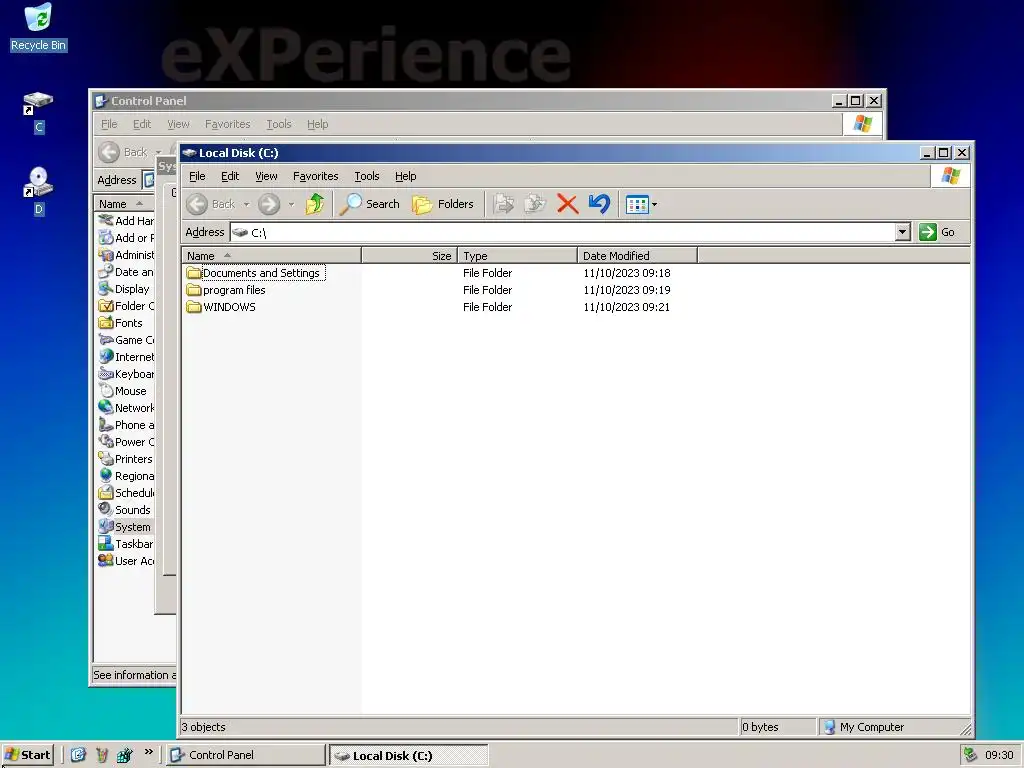The width and height of the screenshot is (1024, 768).
Task: Open the Edit menu in Local Disk
Action: pyautogui.click(x=230, y=176)
